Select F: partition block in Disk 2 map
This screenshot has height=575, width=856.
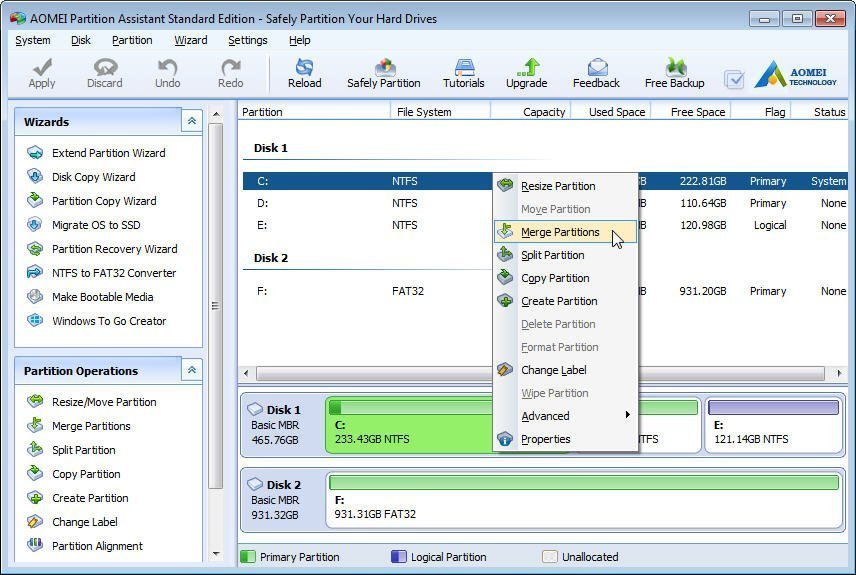pos(584,501)
